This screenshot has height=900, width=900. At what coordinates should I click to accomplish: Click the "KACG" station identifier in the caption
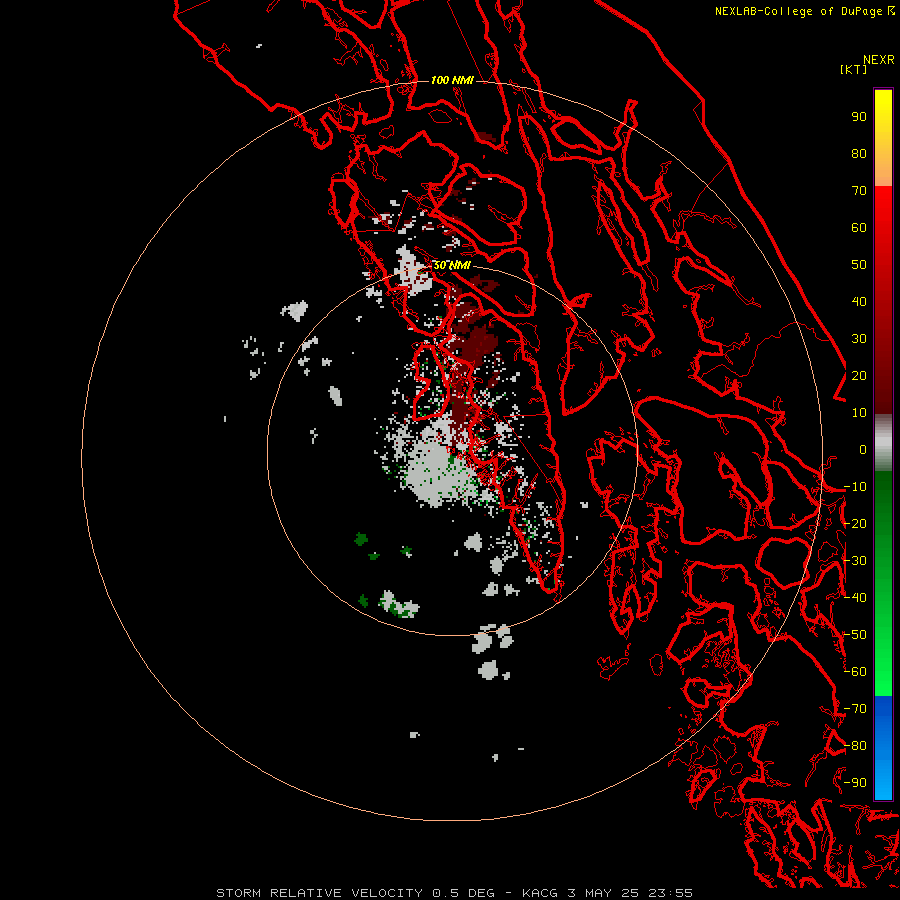(x=540, y=893)
